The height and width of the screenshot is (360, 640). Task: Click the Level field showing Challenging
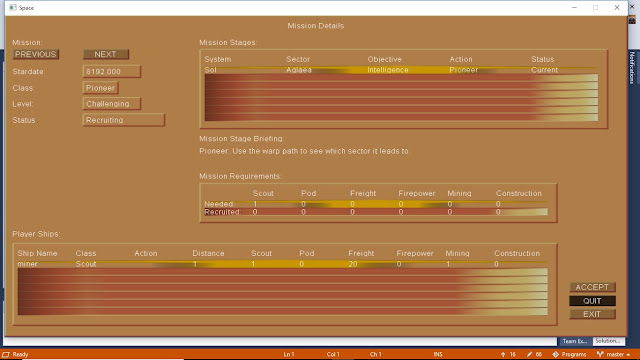pyautogui.click(x=112, y=104)
